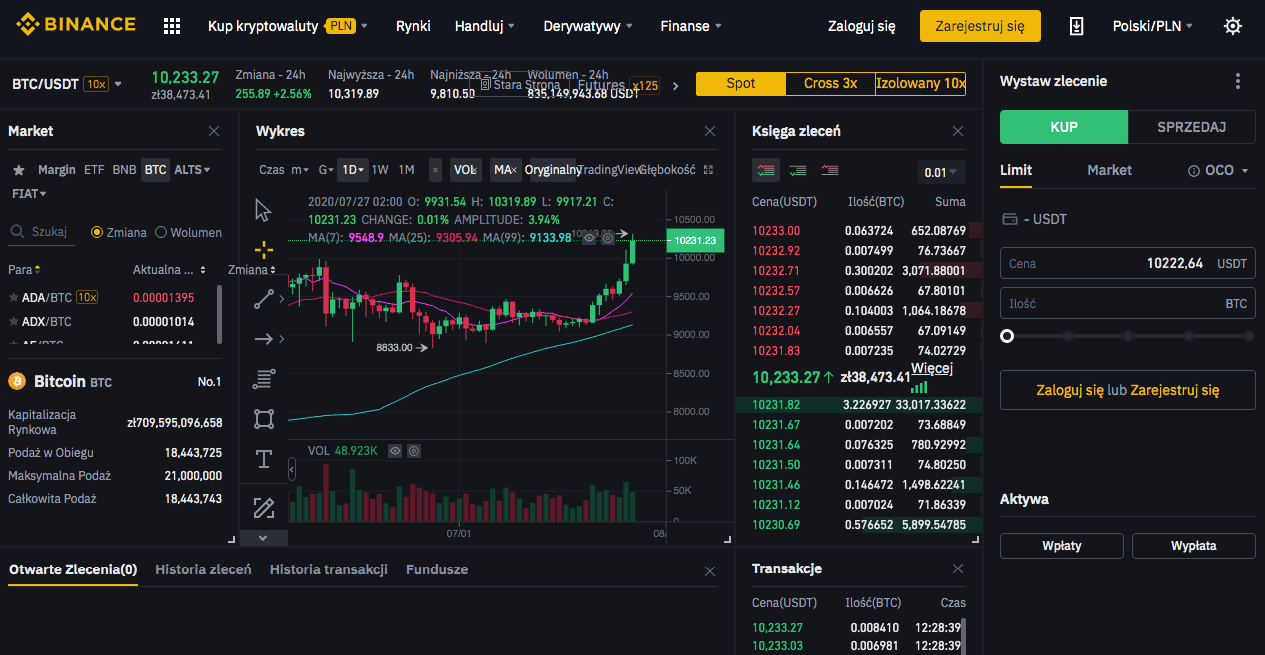Switch to the Historia transakcji tab
Screen dimensions: 1265x655
point(328,569)
